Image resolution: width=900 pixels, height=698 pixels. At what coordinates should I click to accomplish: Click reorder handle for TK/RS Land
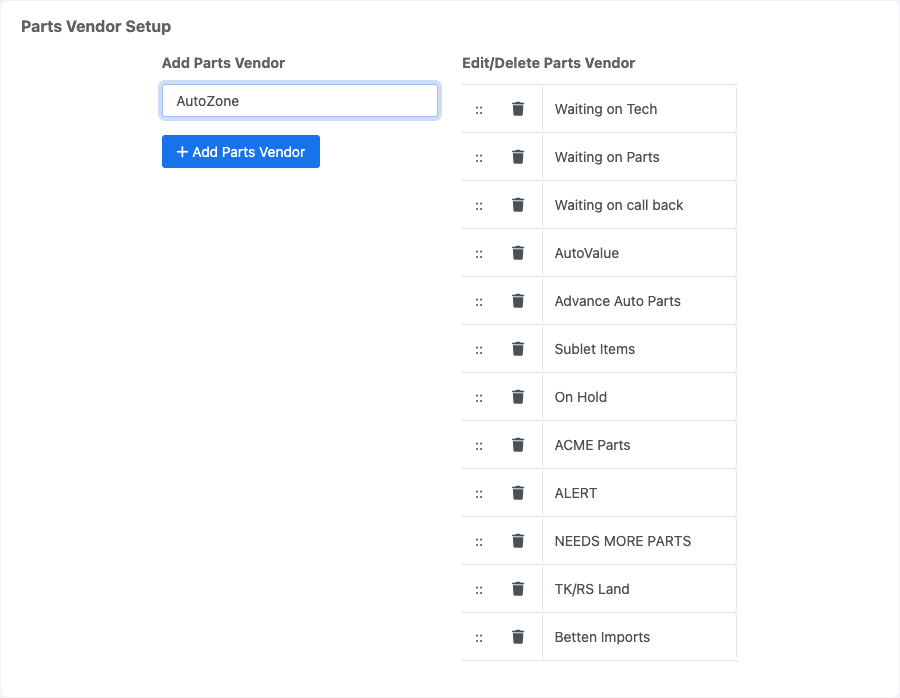(x=479, y=591)
